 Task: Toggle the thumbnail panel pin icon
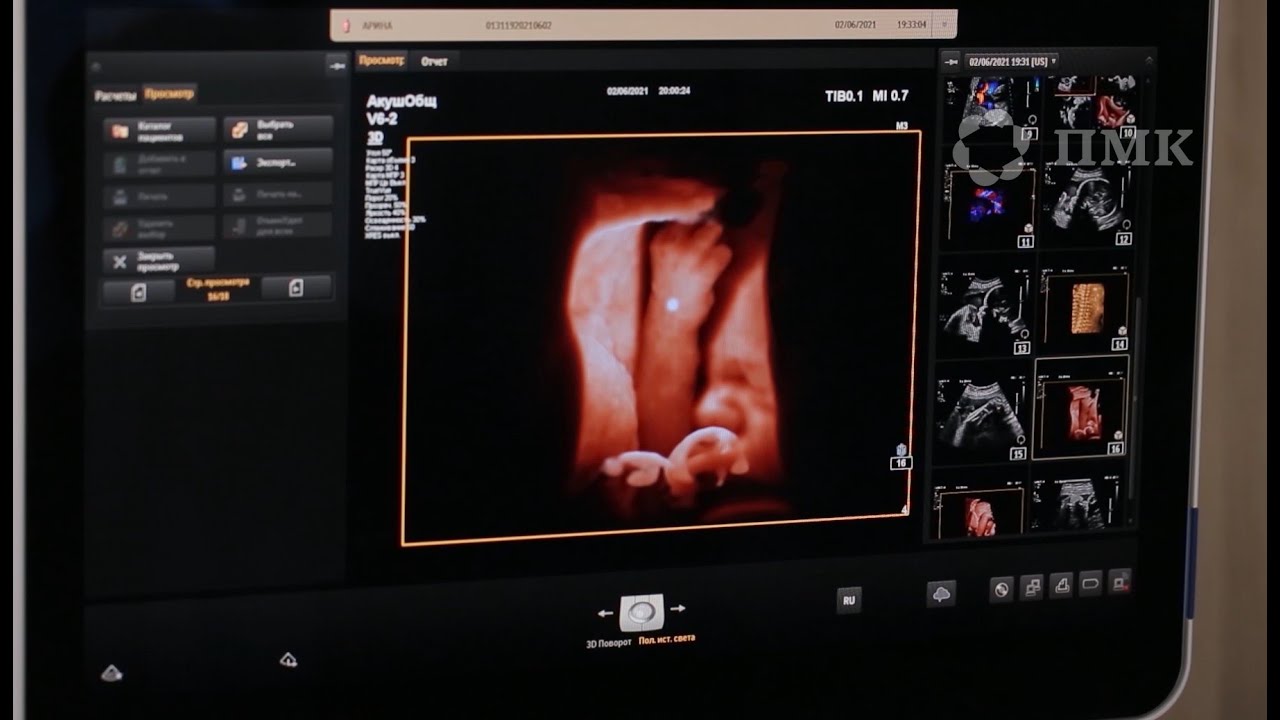pos(951,61)
